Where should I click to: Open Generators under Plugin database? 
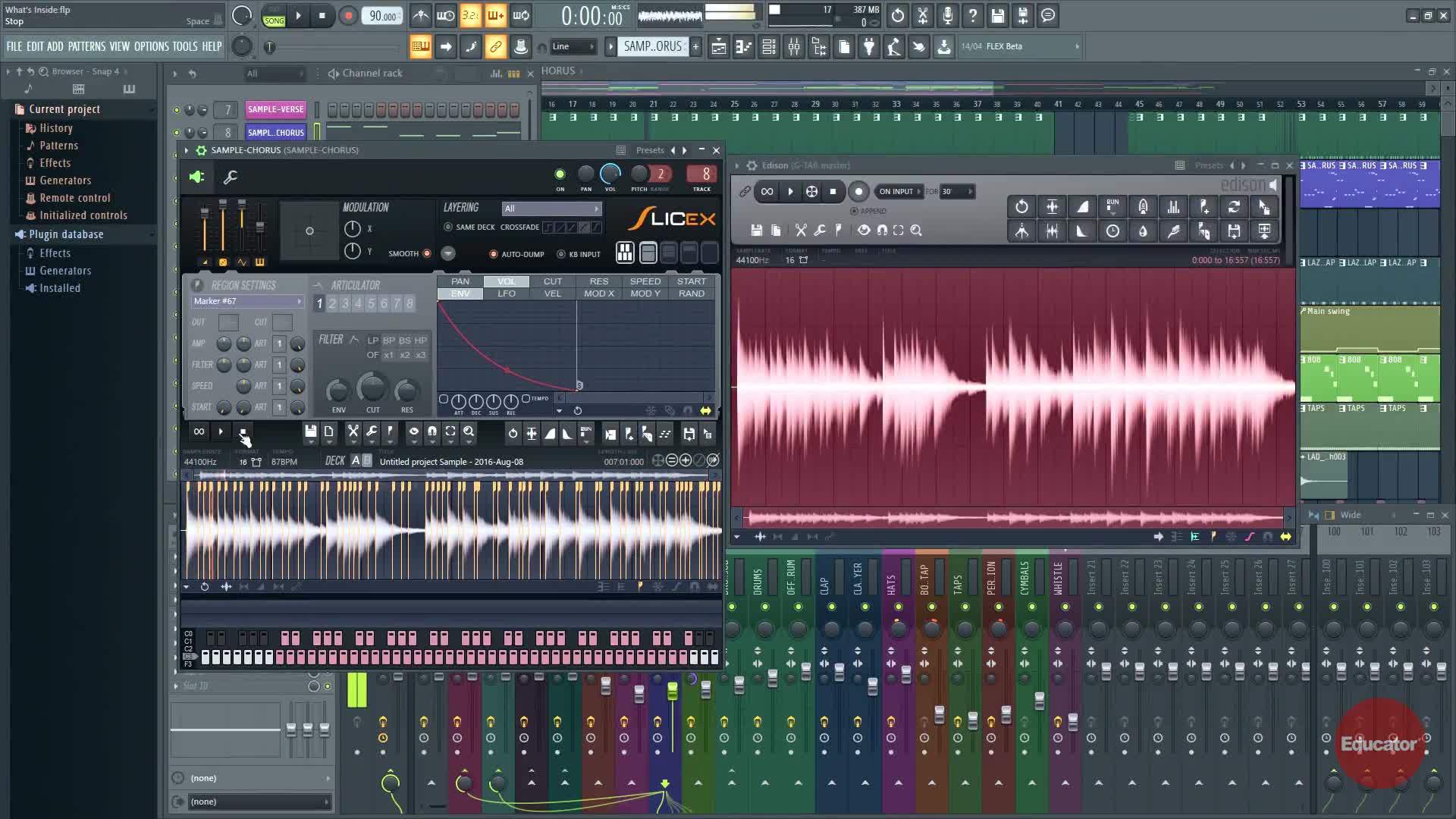pyautogui.click(x=65, y=271)
